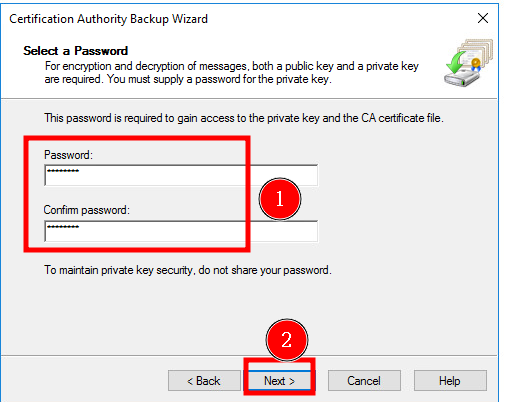Abort the wizard using Cancel
Image resolution: width=506 pixels, height=402 pixels.
(364, 380)
